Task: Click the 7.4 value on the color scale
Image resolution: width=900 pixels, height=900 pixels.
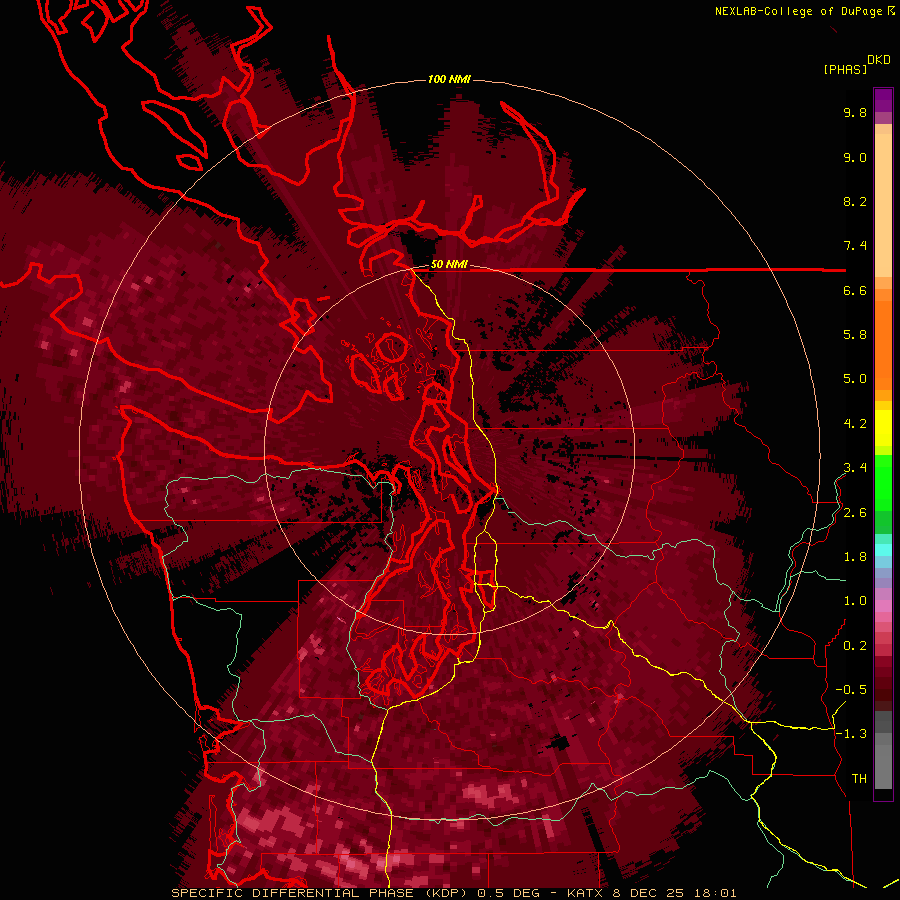Action: 855,246
